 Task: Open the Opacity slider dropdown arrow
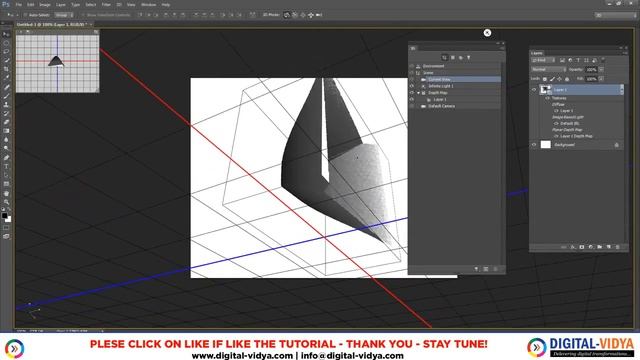pyautogui.click(x=601, y=70)
